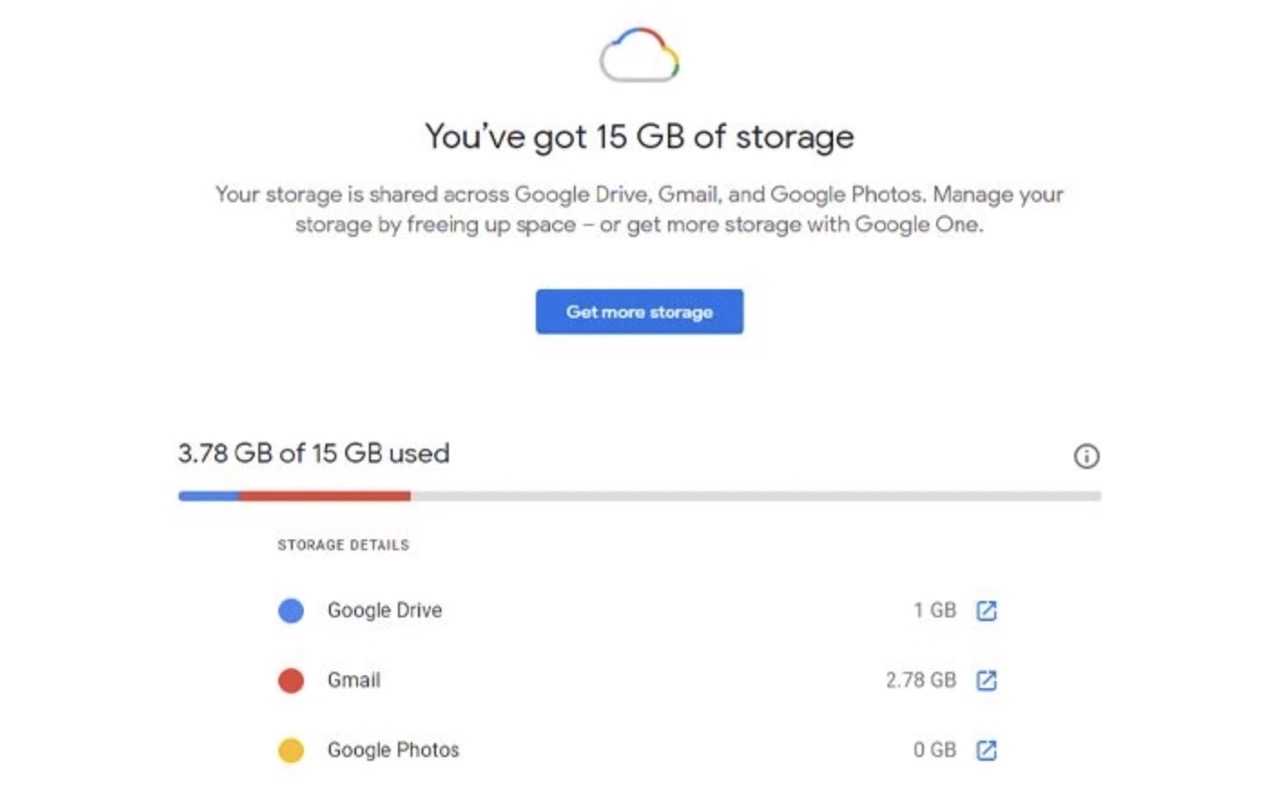Open Google Drive via its external link icon
The height and width of the screenshot is (787, 1280).
click(986, 610)
